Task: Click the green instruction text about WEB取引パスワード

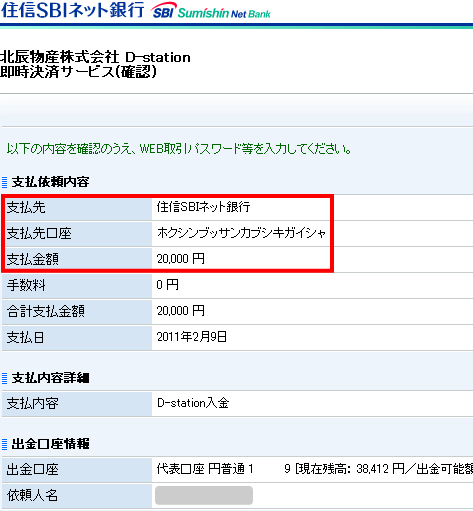Action: [x=179, y=149]
